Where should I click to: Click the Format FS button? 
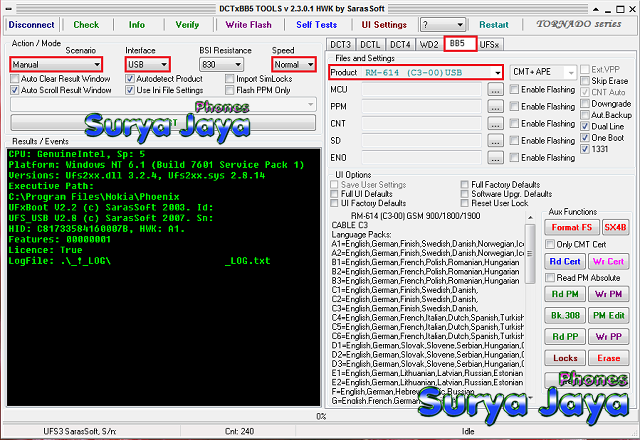pyautogui.click(x=571, y=227)
